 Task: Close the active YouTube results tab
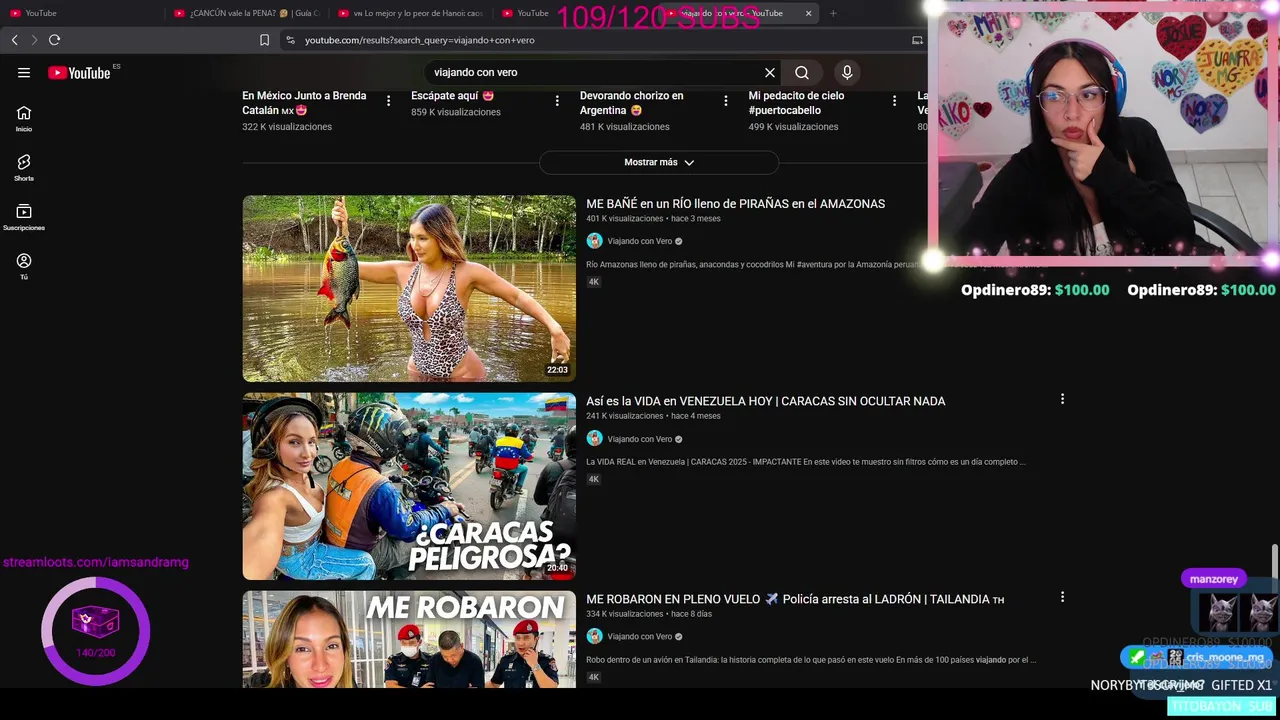(808, 13)
